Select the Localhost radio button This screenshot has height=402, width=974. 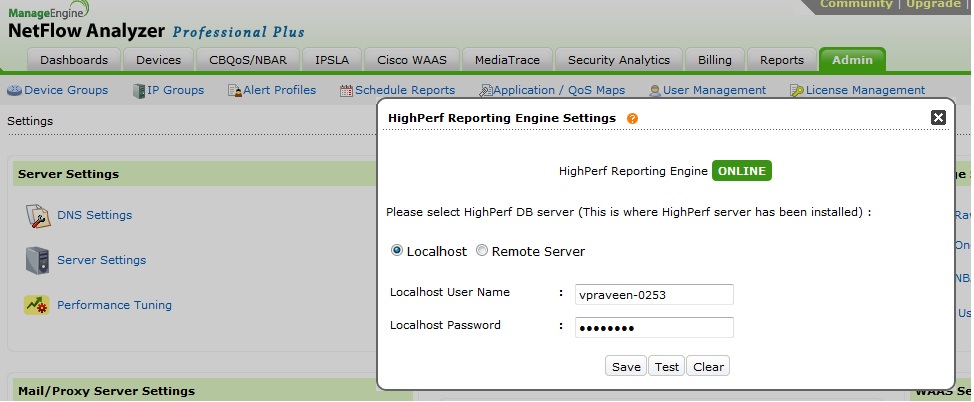(x=397, y=251)
